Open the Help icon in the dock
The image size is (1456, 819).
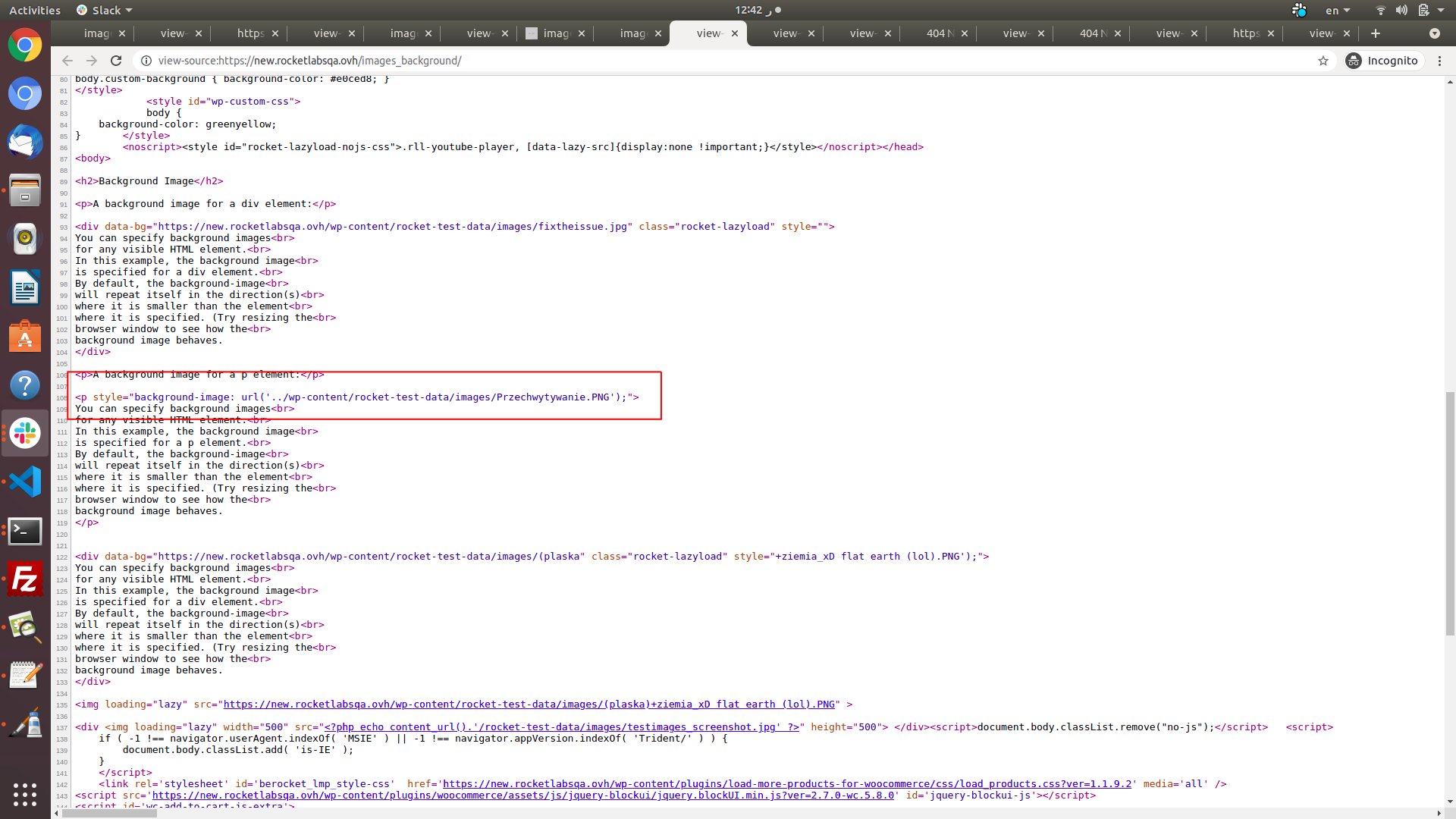25,385
